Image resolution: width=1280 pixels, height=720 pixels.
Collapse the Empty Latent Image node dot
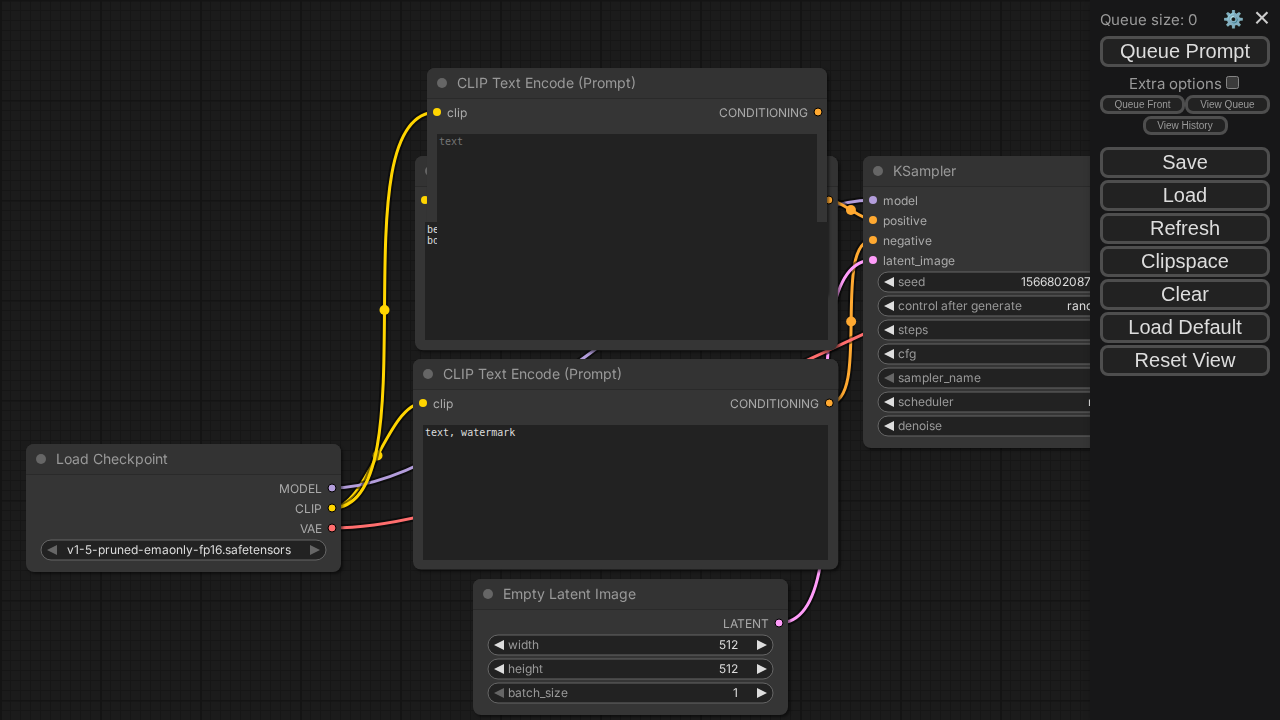(x=488, y=594)
